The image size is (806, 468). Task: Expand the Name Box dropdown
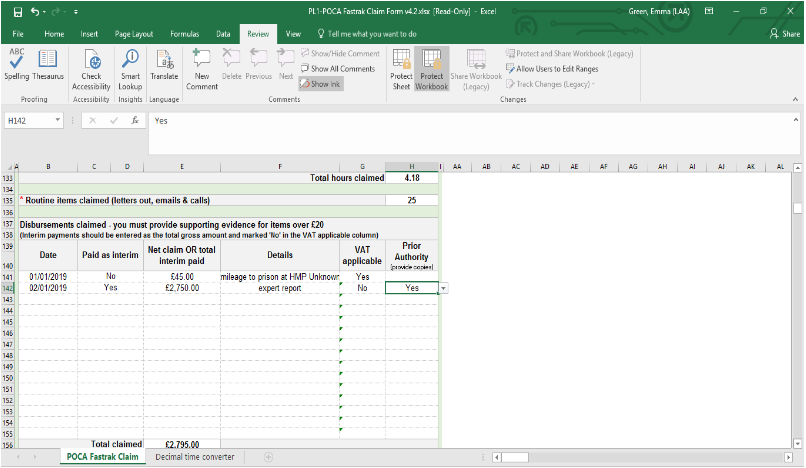pos(59,120)
